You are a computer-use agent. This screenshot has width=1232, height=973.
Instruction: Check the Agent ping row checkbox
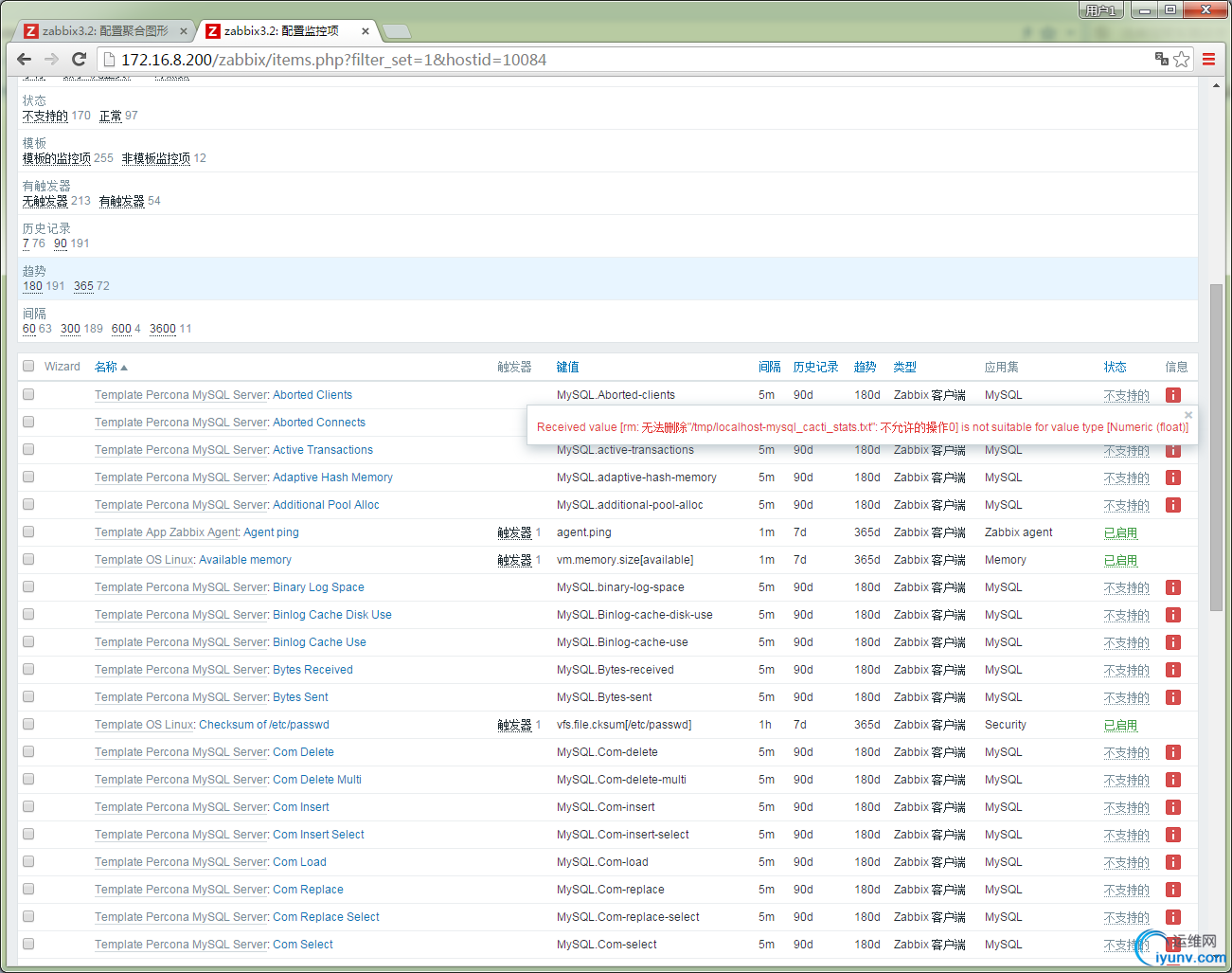pos(28,532)
